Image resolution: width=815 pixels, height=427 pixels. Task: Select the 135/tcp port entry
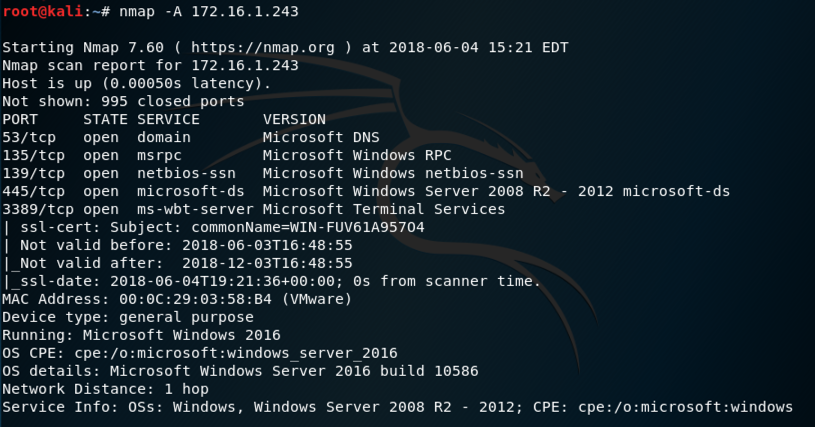click(31, 155)
